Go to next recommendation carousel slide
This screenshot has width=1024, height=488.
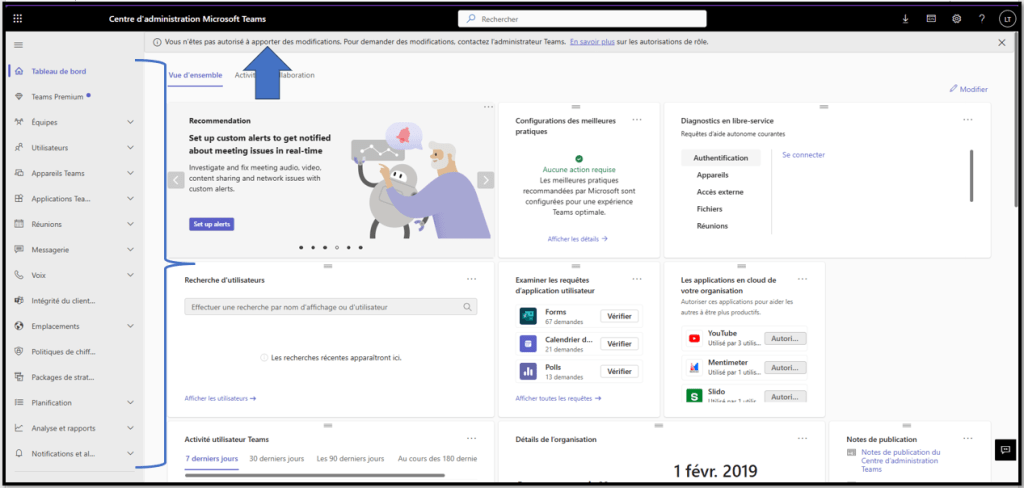coord(485,180)
